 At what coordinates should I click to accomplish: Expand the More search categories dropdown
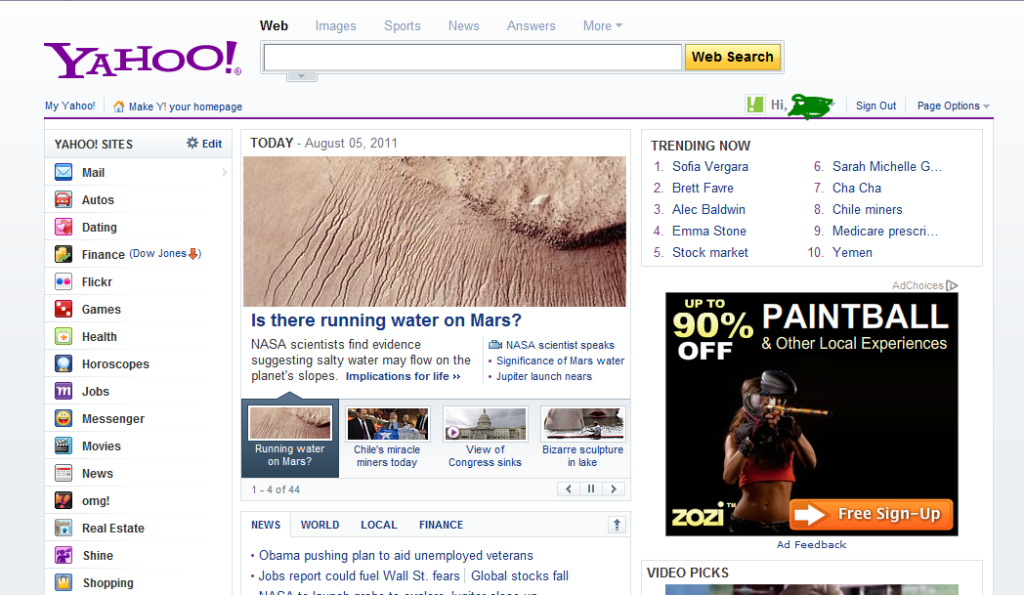coord(602,26)
